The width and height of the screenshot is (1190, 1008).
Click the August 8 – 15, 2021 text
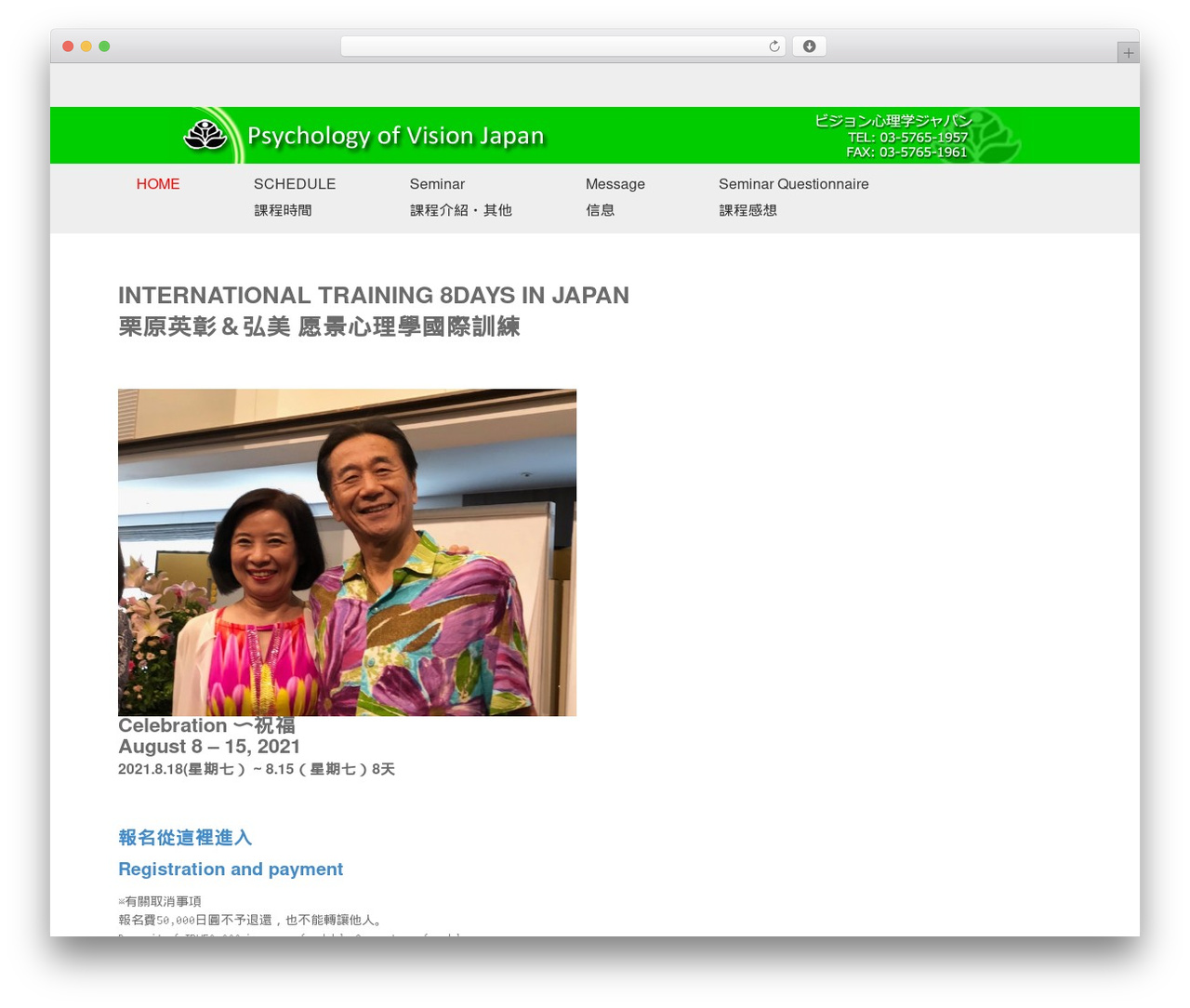[209, 747]
